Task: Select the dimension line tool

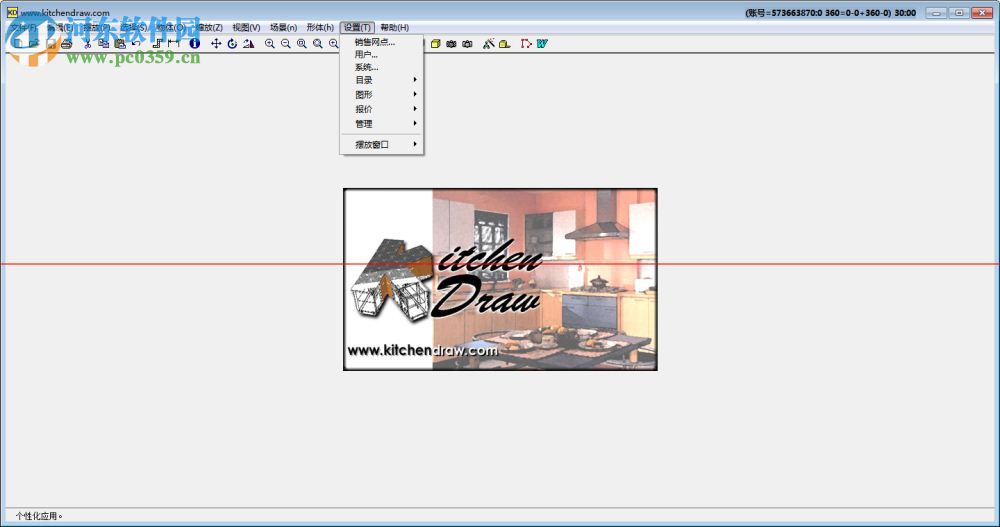Action: point(173,44)
